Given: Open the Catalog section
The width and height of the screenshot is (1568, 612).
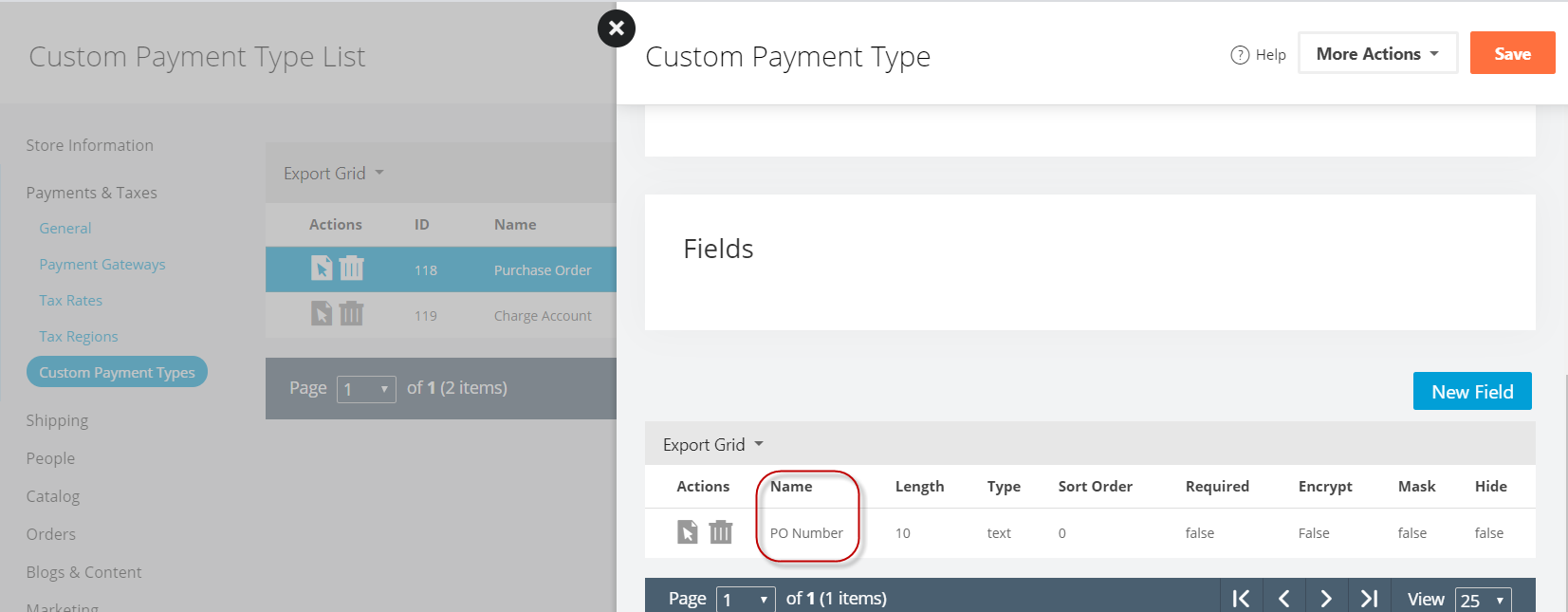Looking at the screenshot, I should pyautogui.click(x=53, y=496).
